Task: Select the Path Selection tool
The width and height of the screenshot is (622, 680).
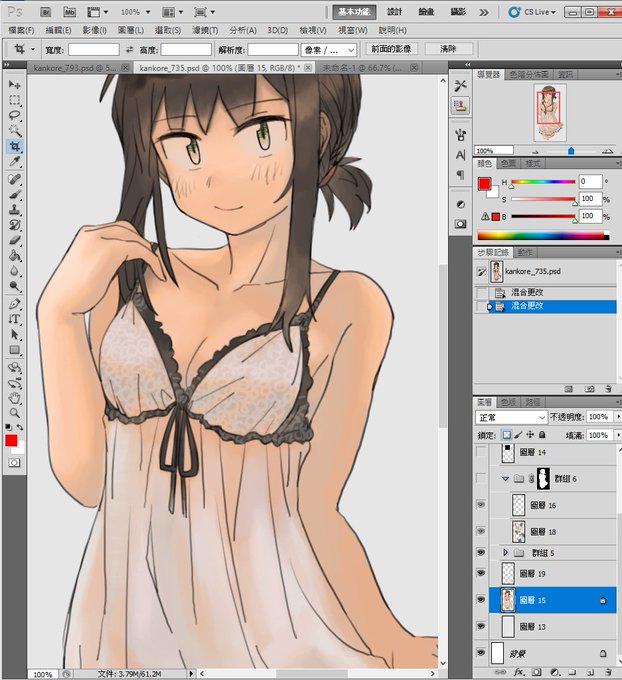Action: tap(14, 334)
